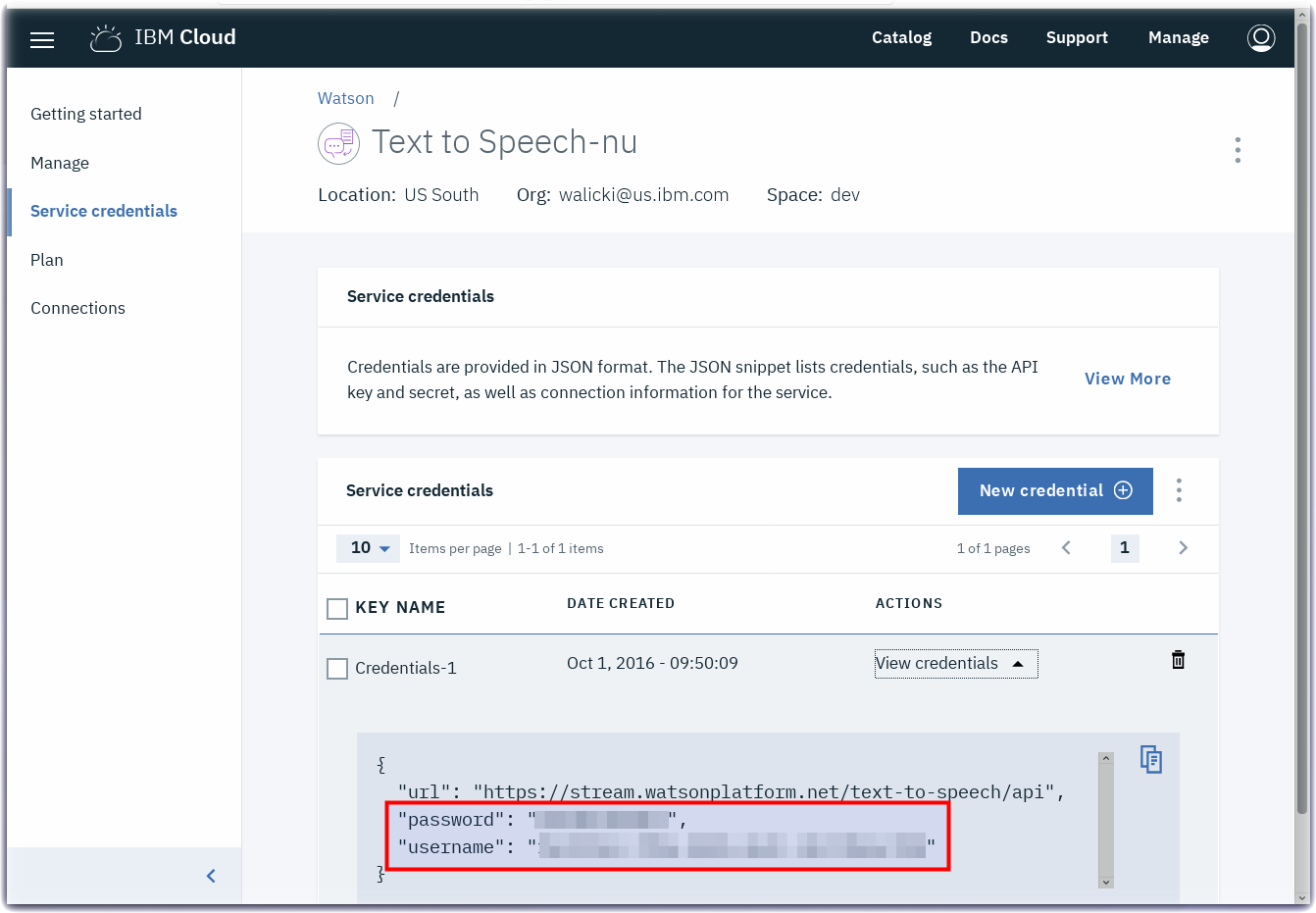
Task: Click the date Oct 1, 2016 - 09:50:09
Action: 652,663
